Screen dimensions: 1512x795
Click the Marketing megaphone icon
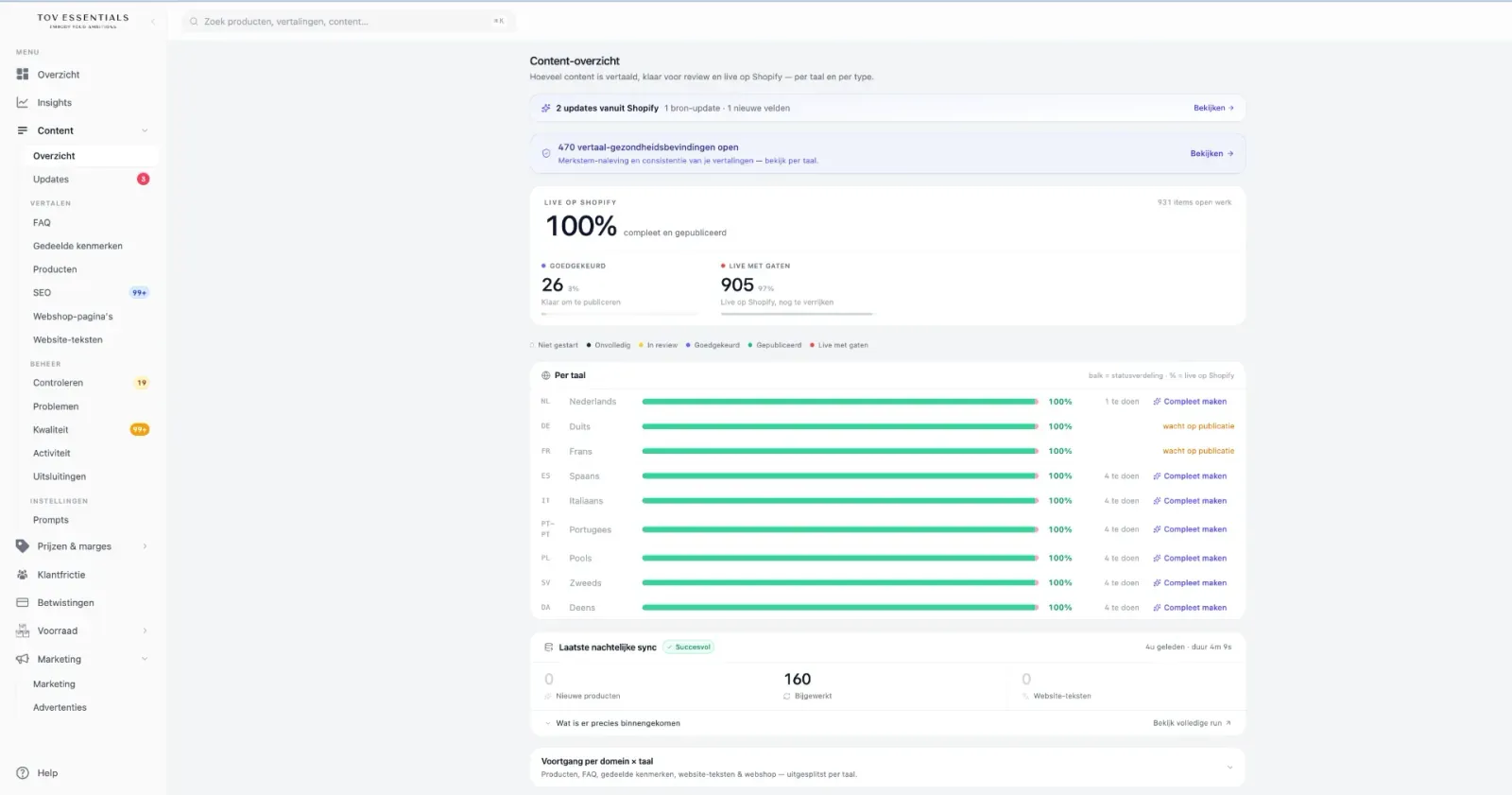tap(23, 659)
